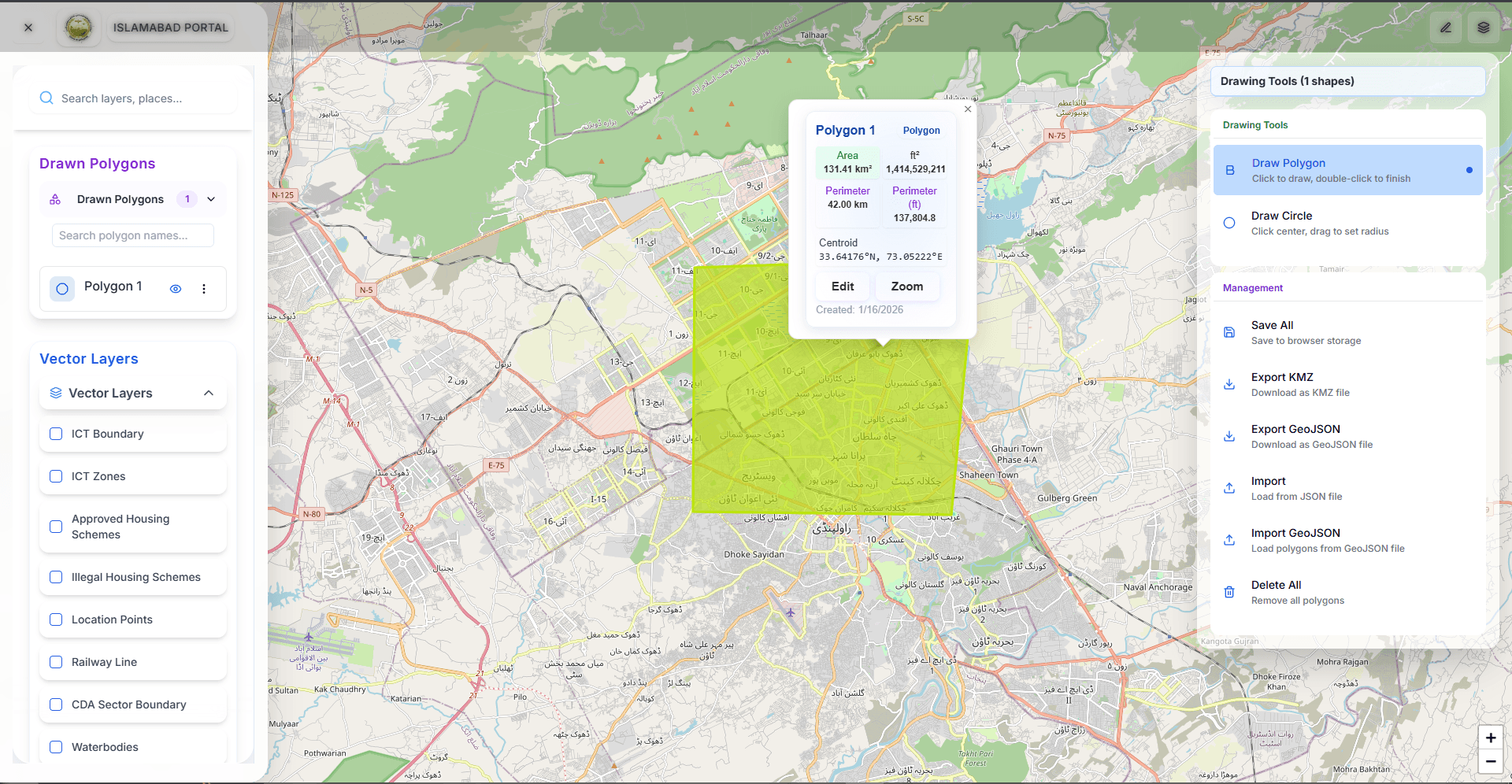Click the Export KMZ download icon
This screenshot has width=1512, height=784.
click(x=1229, y=384)
